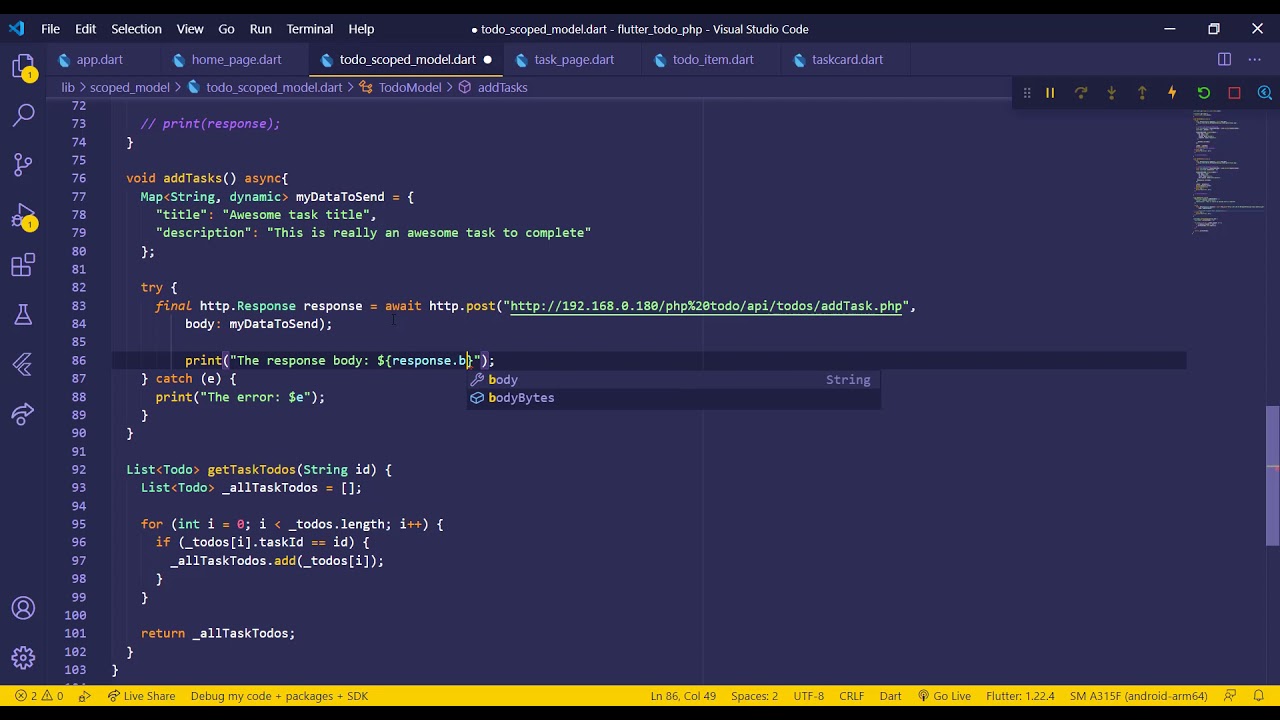Open the Edit menu

[85, 29]
